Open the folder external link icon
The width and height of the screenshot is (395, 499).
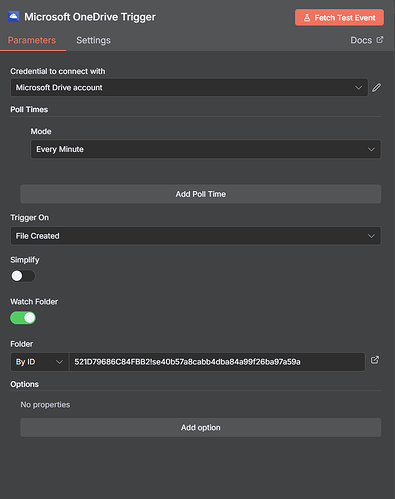(x=375, y=360)
